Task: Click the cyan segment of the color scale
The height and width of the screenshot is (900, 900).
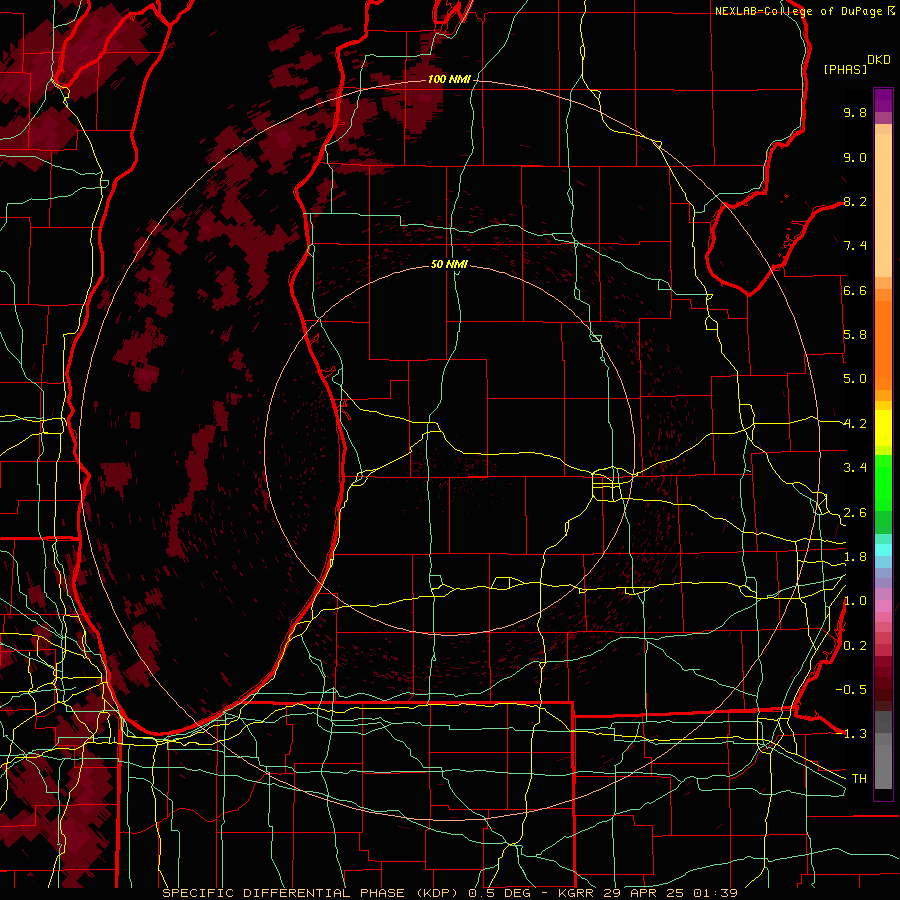Action: click(x=883, y=550)
